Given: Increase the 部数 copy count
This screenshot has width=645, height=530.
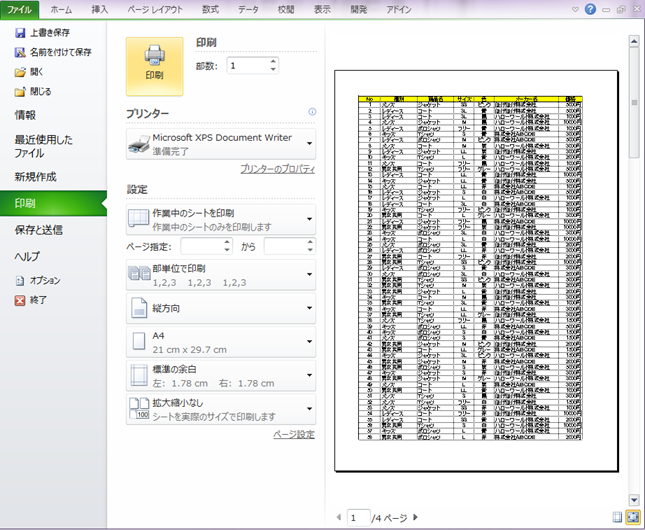Looking at the screenshot, I should pyautogui.click(x=273, y=62).
